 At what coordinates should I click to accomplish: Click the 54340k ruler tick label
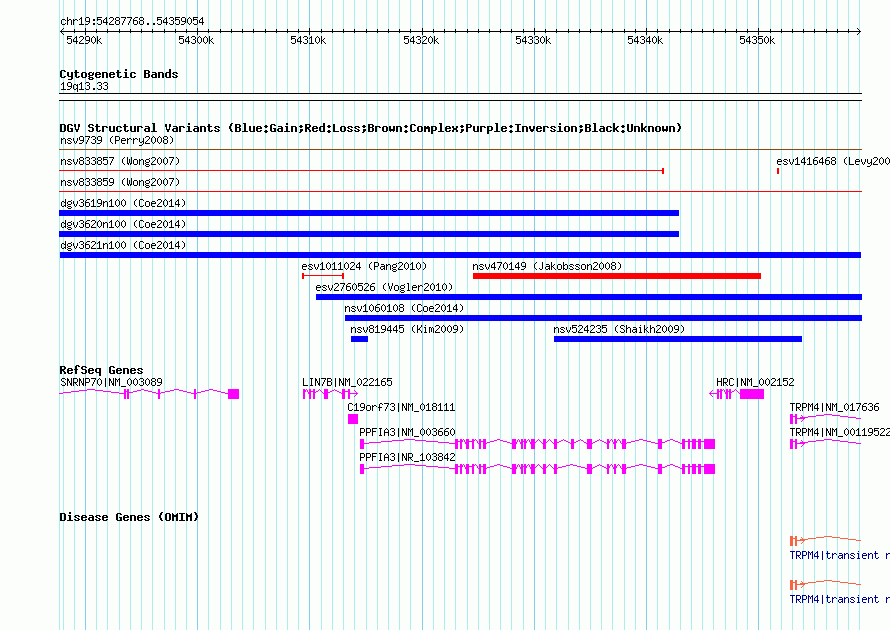coord(645,40)
